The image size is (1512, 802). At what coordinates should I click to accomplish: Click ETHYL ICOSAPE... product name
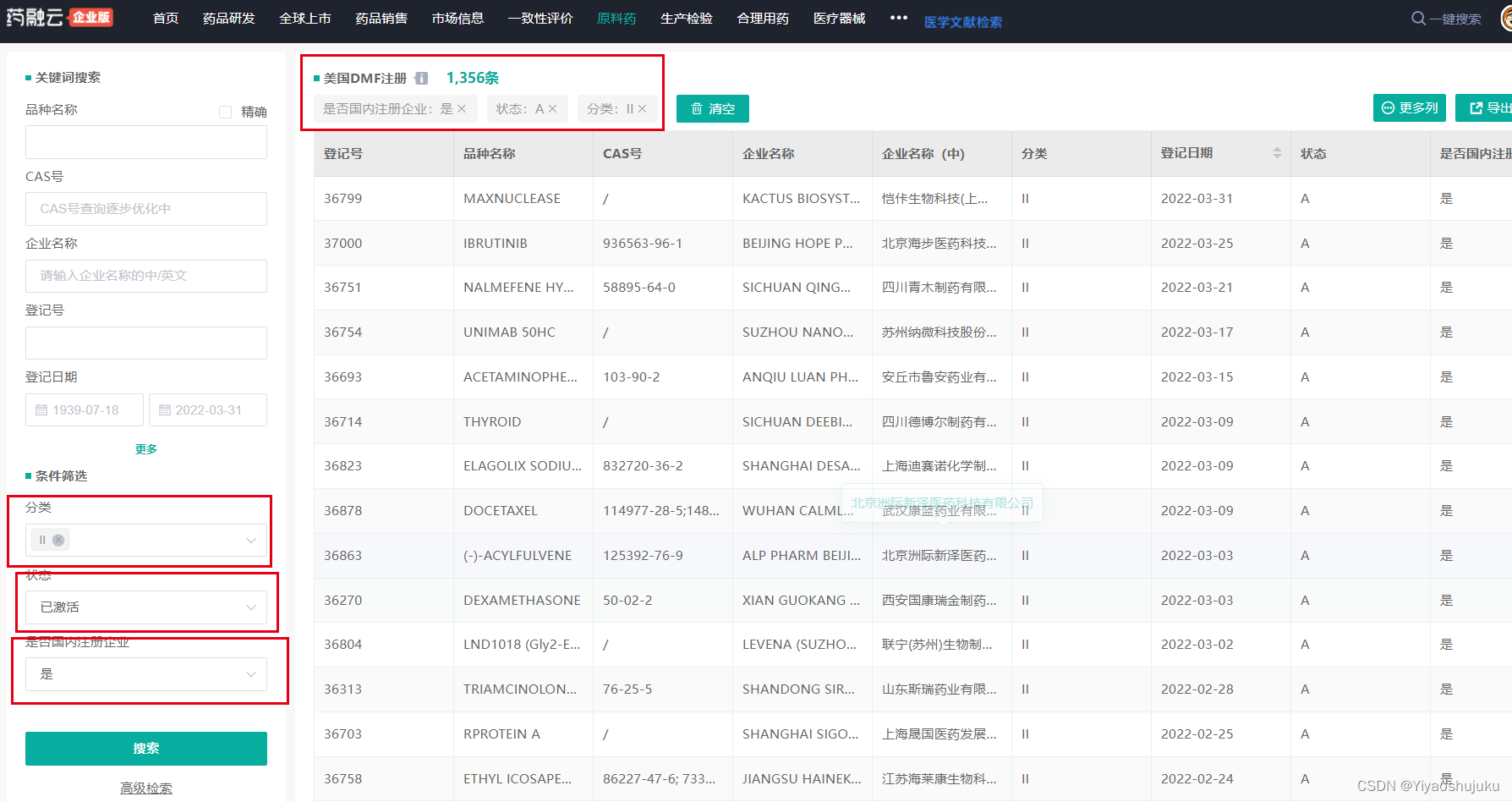(518, 778)
